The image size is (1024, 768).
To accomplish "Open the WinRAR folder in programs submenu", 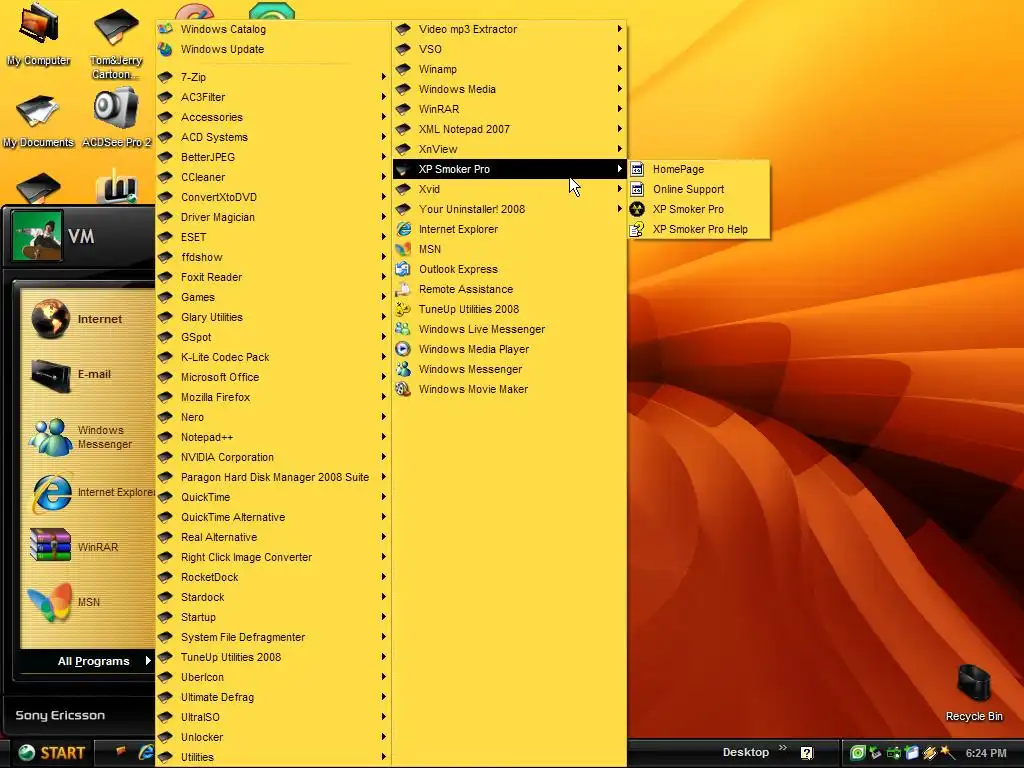I will [509, 109].
